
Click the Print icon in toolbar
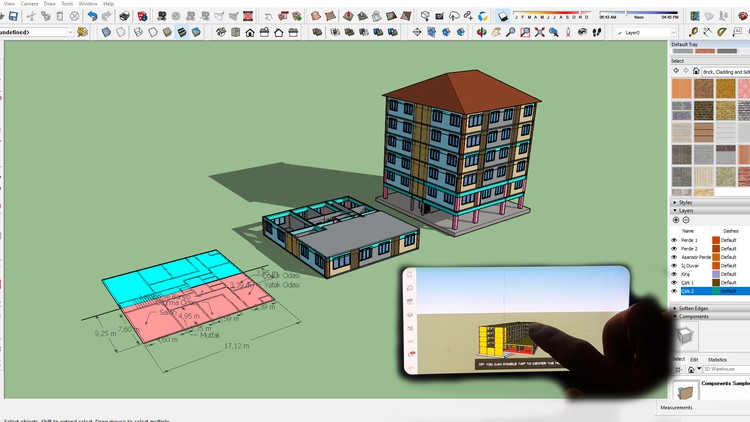tap(123, 17)
